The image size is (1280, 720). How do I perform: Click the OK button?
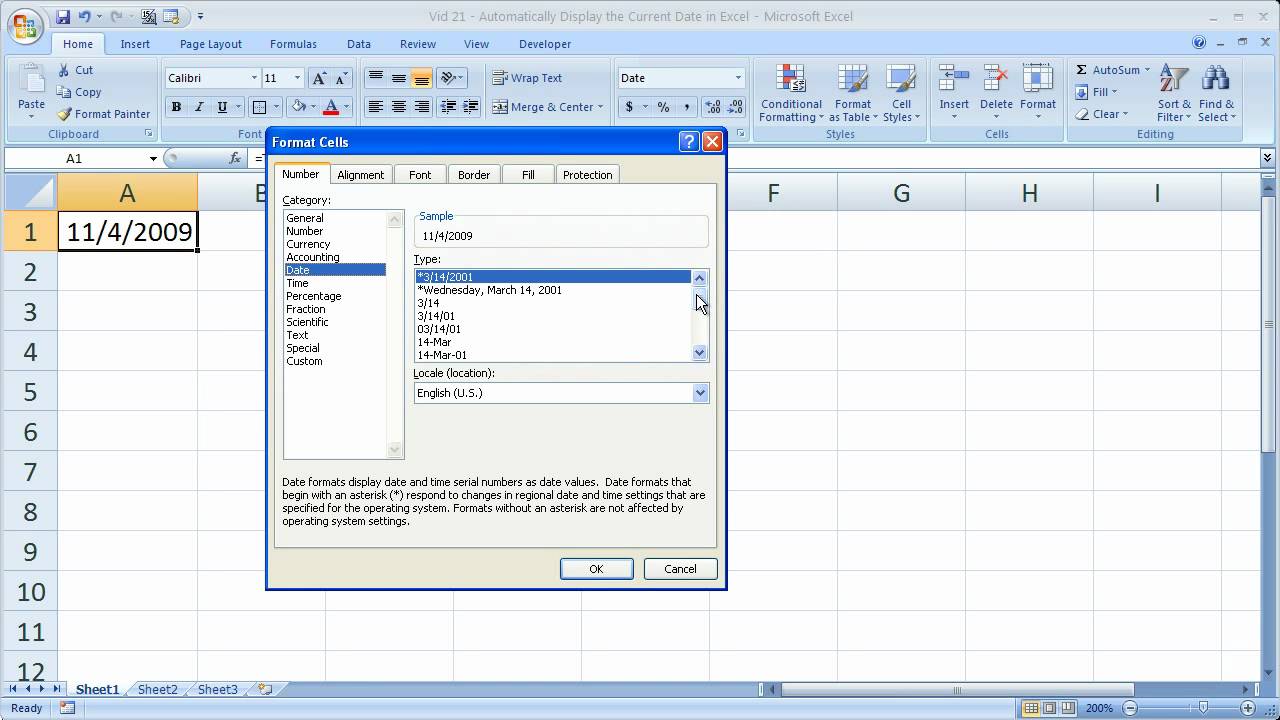[596, 568]
